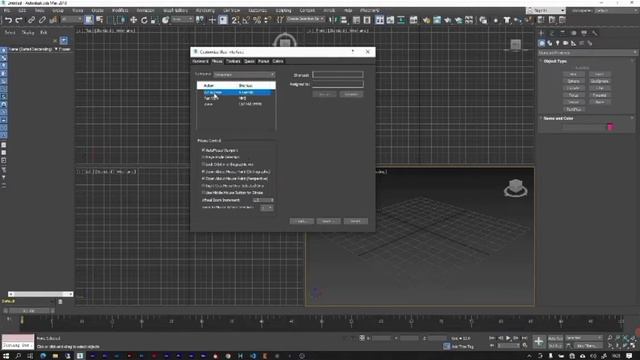This screenshot has height=360, width=640.
Task: Open the Sign In dropdown
Action: [546, 11]
